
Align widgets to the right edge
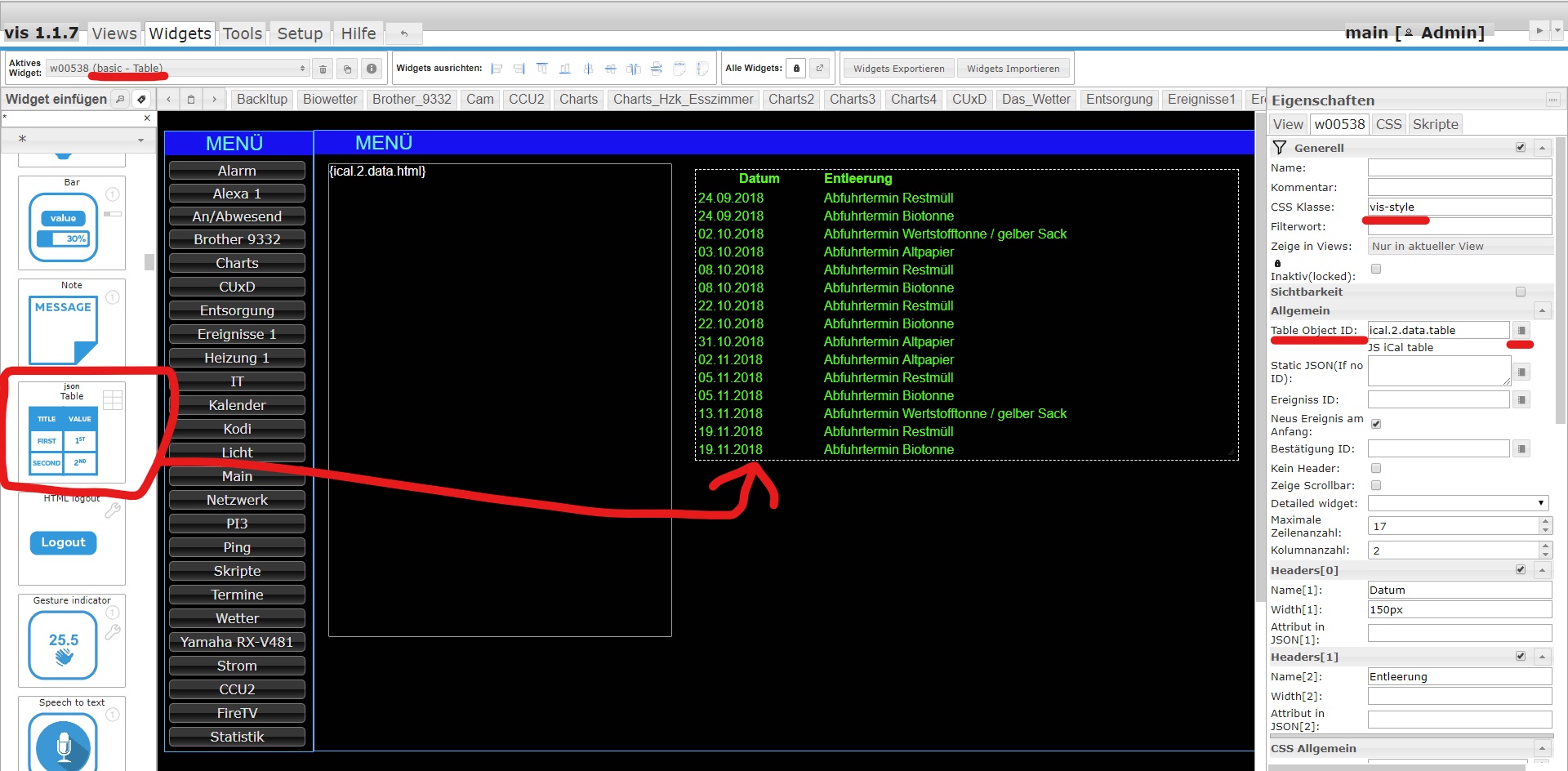tap(519, 69)
